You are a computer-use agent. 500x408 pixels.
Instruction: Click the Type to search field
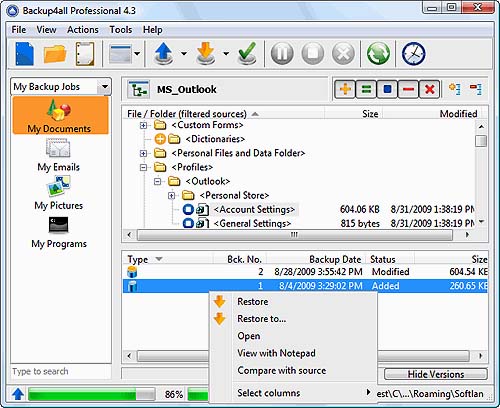click(61, 371)
